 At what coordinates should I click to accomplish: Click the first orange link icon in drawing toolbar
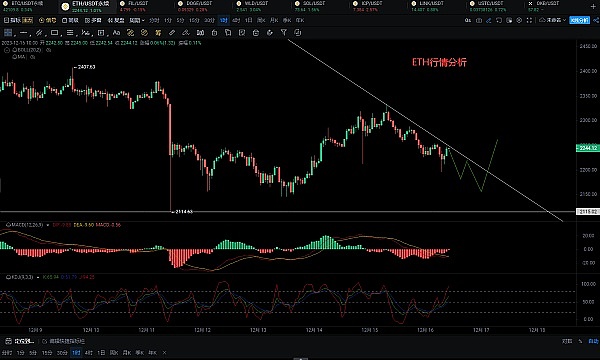(x=130, y=33)
